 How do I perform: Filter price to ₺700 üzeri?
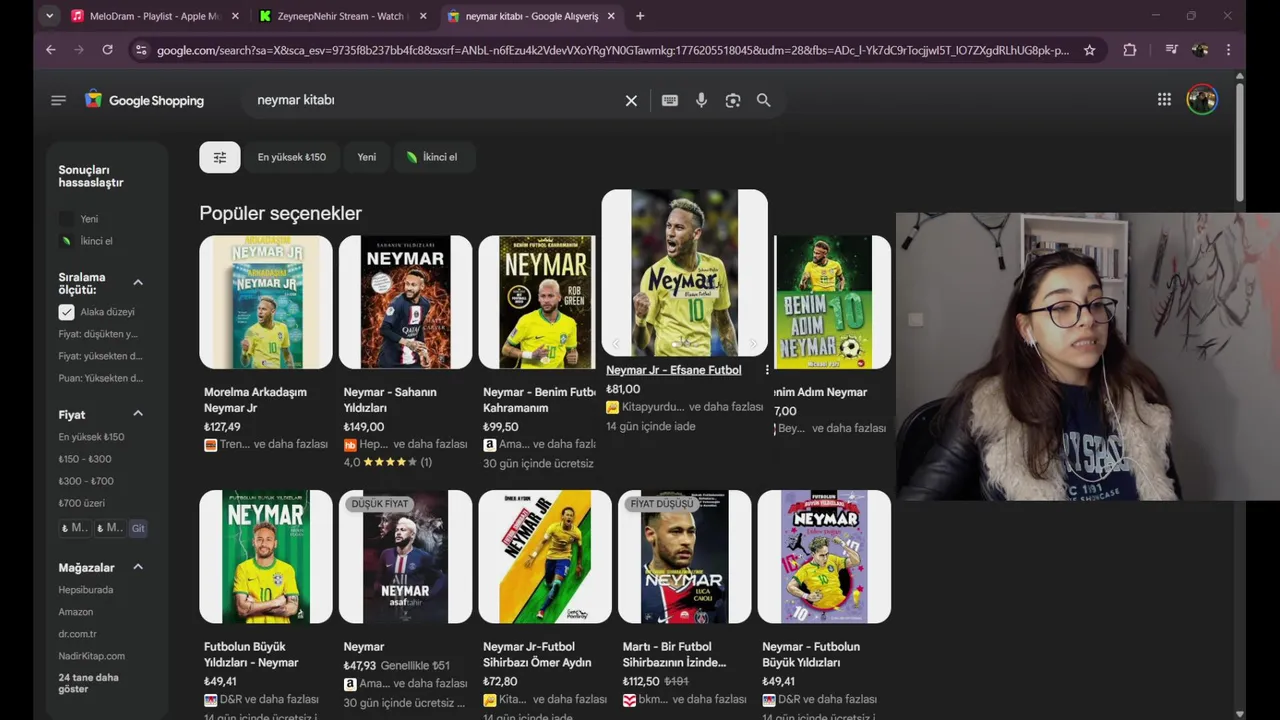tap(81, 503)
